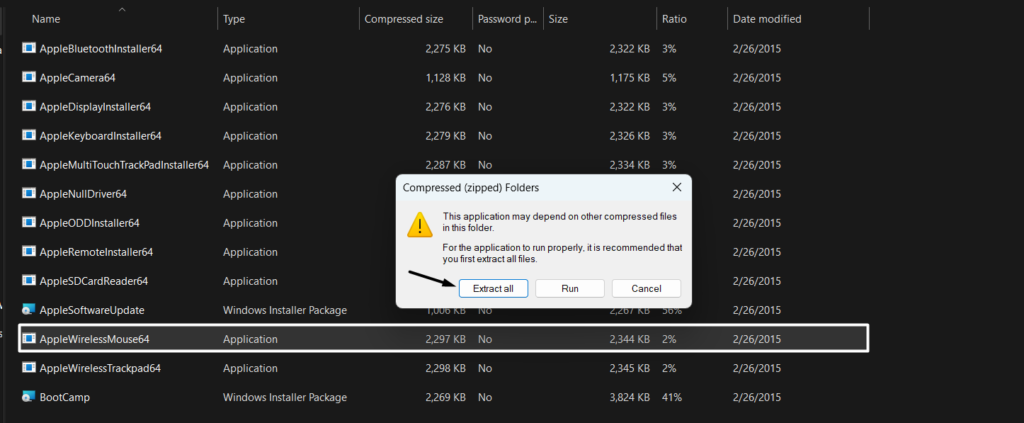Screen dimensions: 1024x423
Task: Click the AppleNullDriver64 application icon
Action: 29,193
